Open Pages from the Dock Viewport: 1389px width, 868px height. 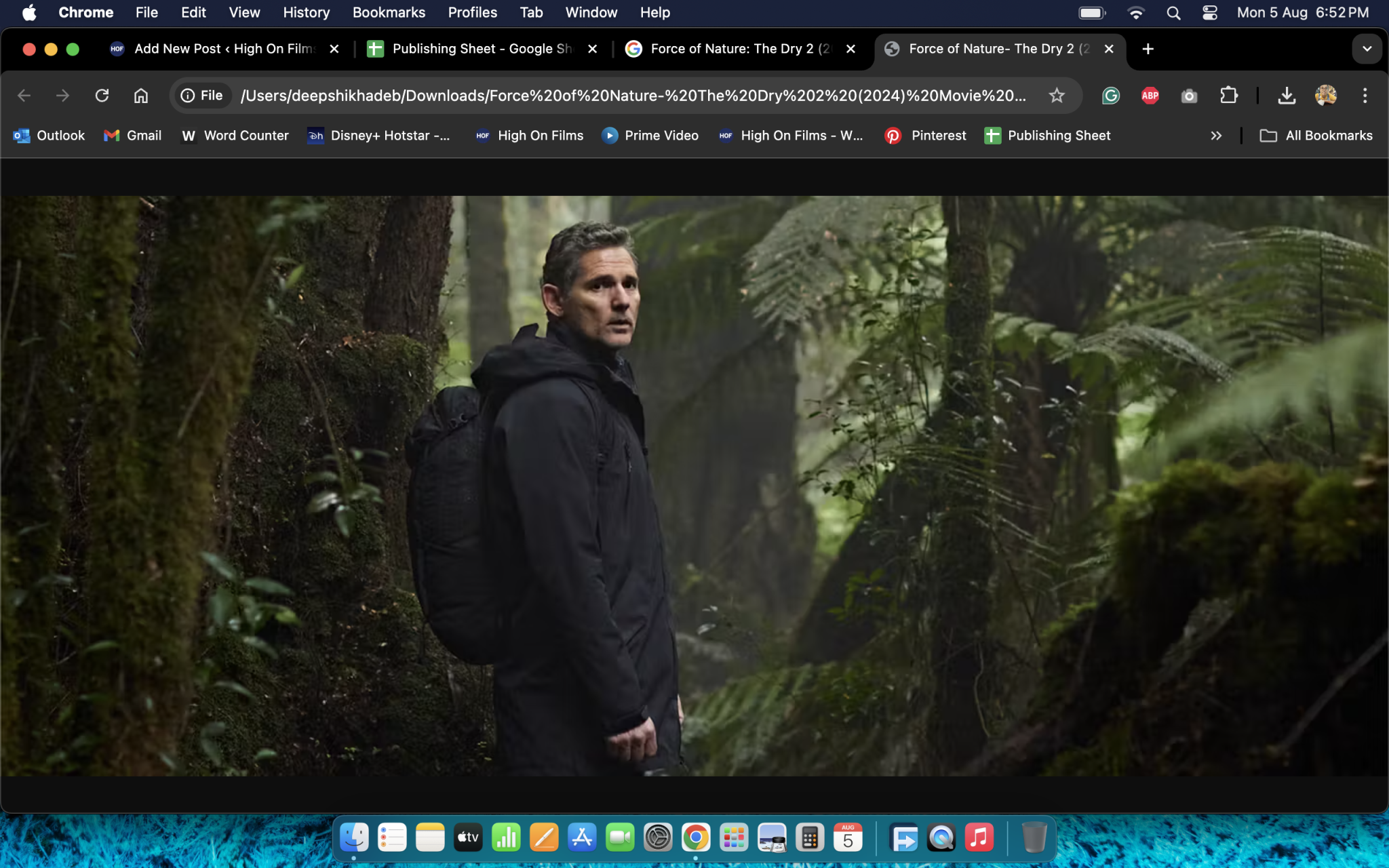[544, 837]
